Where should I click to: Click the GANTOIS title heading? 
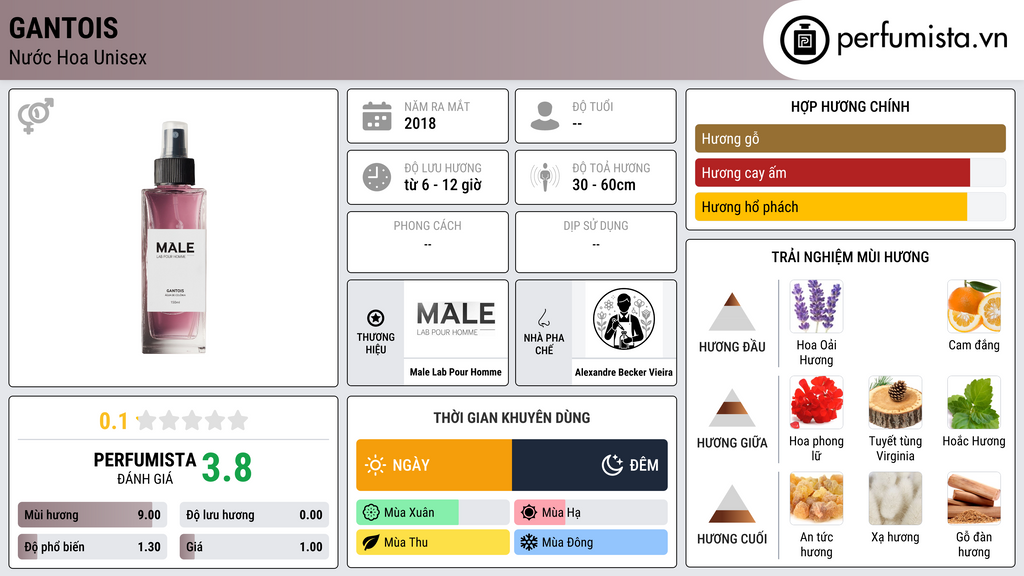coord(64,29)
